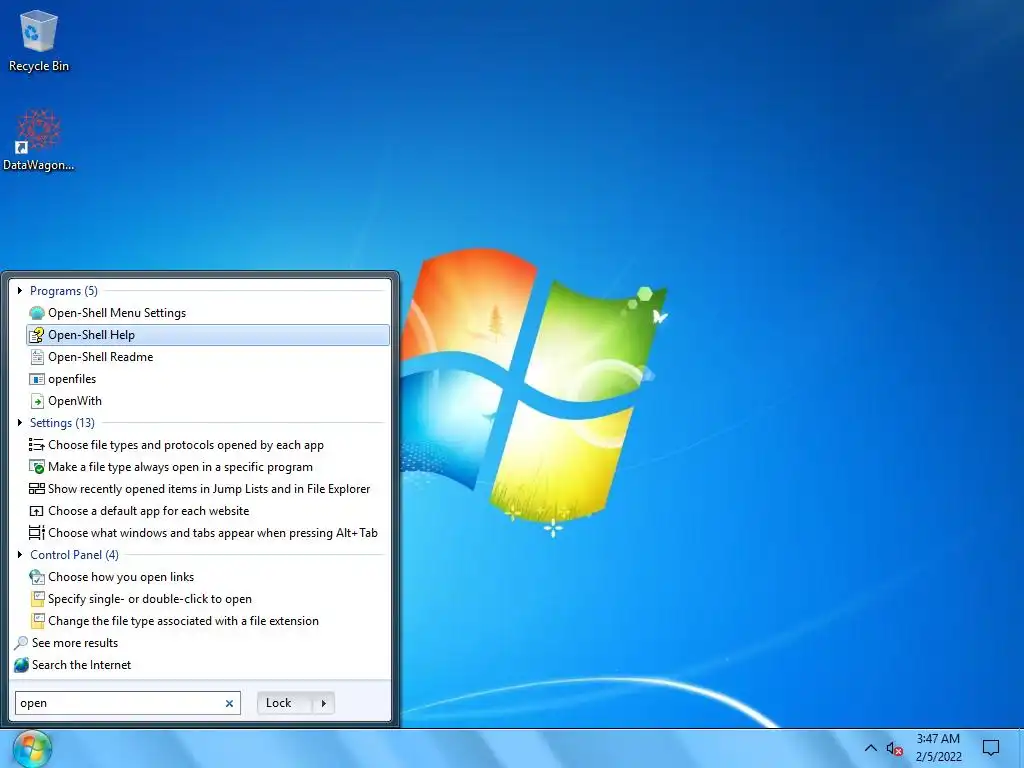Click icon for Change the file type association
1024x768 pixels.
pos(38,620)
